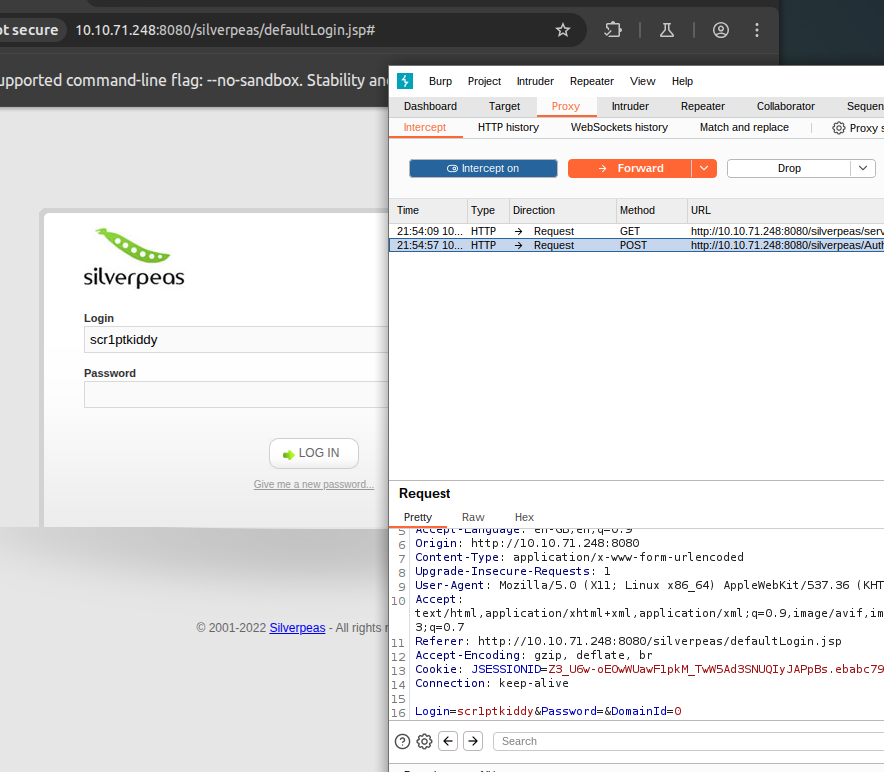Switch to the Target tab
884x772 pixels.
[x=505, y=106]
